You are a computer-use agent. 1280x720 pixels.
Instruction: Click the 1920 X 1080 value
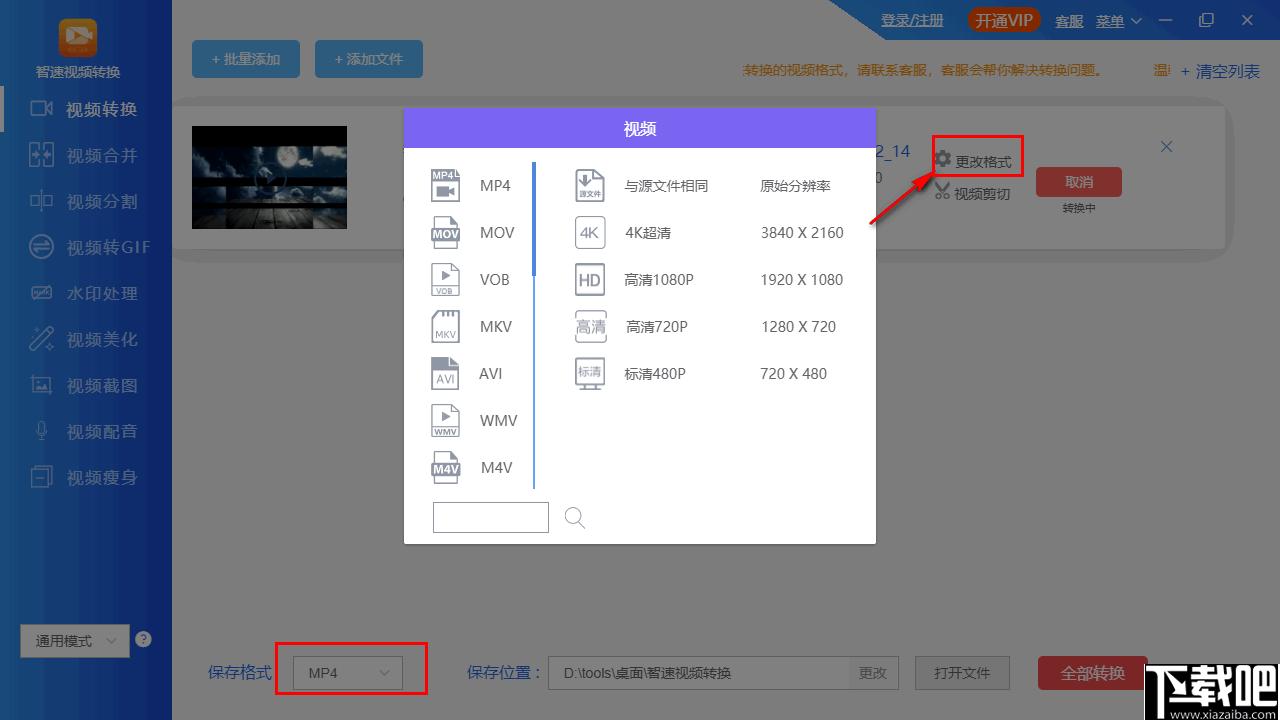pyautogui.click(x=802, y=280)
